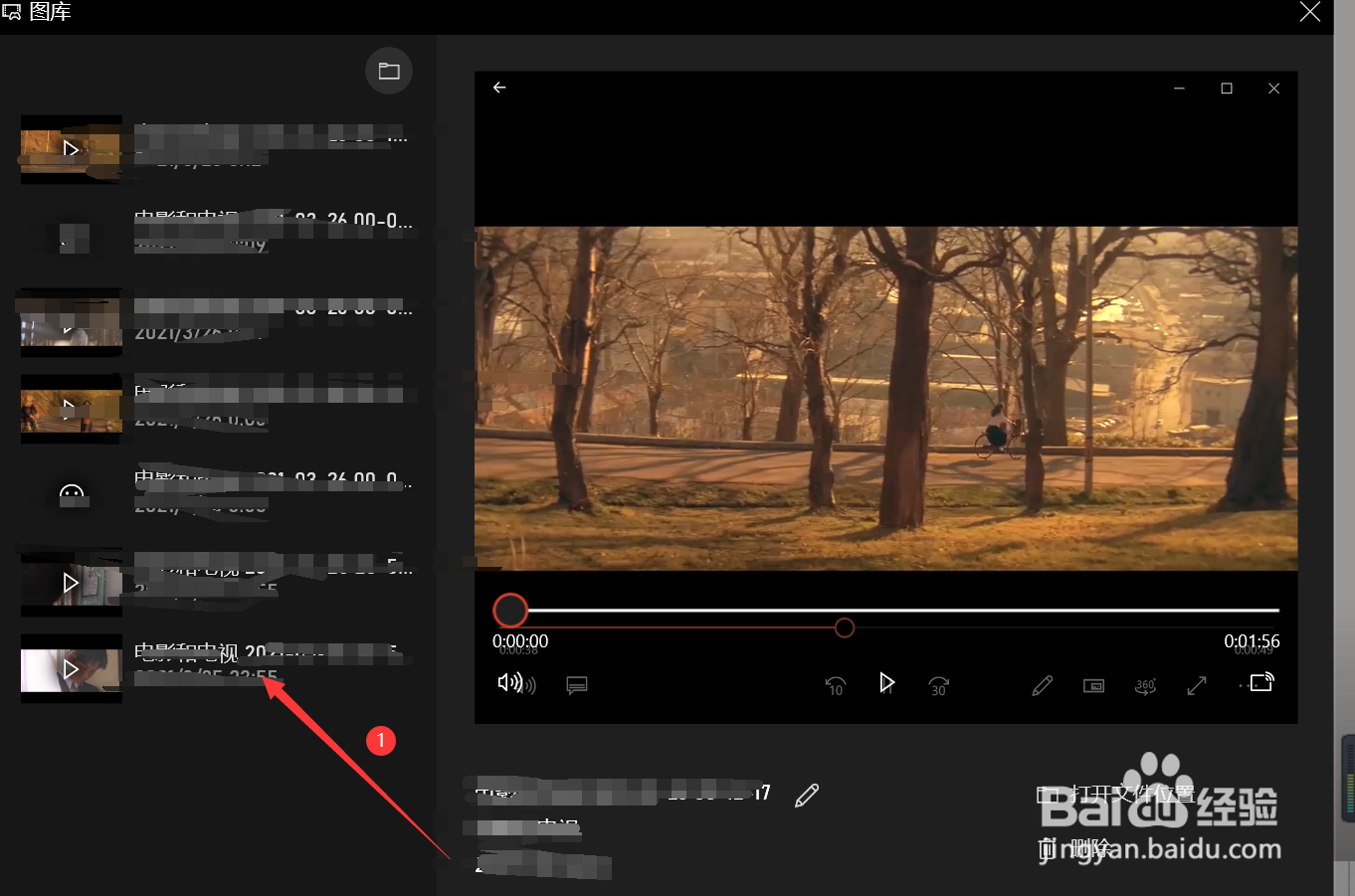Image resolution: width=1355 pixels, height=896 pixels.
Task: Click 删除 to delete the clip
Action: (x=1074, y=848)
